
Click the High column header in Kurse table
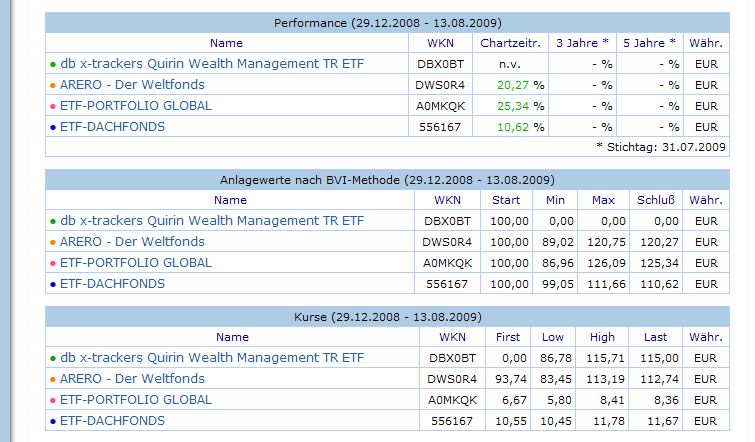pos(602,337)
